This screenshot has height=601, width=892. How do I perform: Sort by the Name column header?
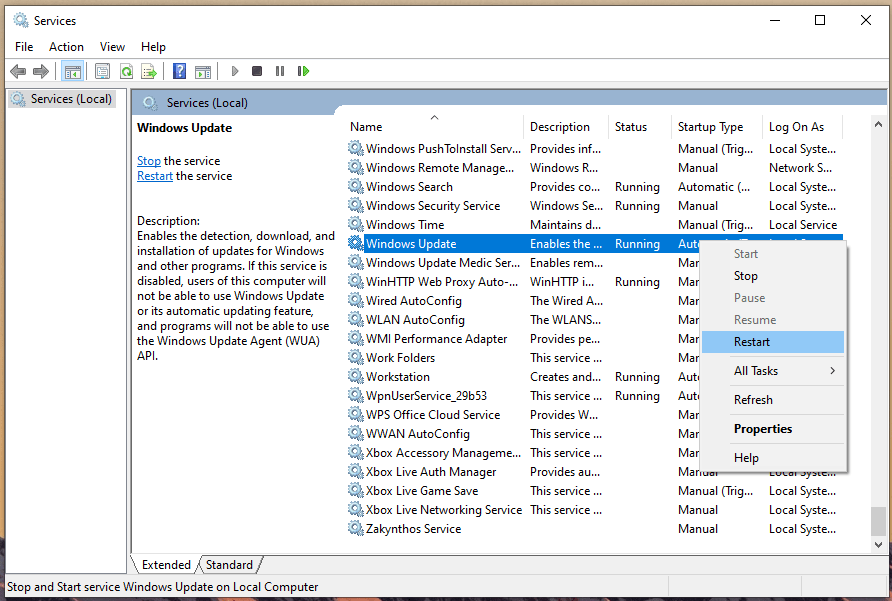pos(435,127)
